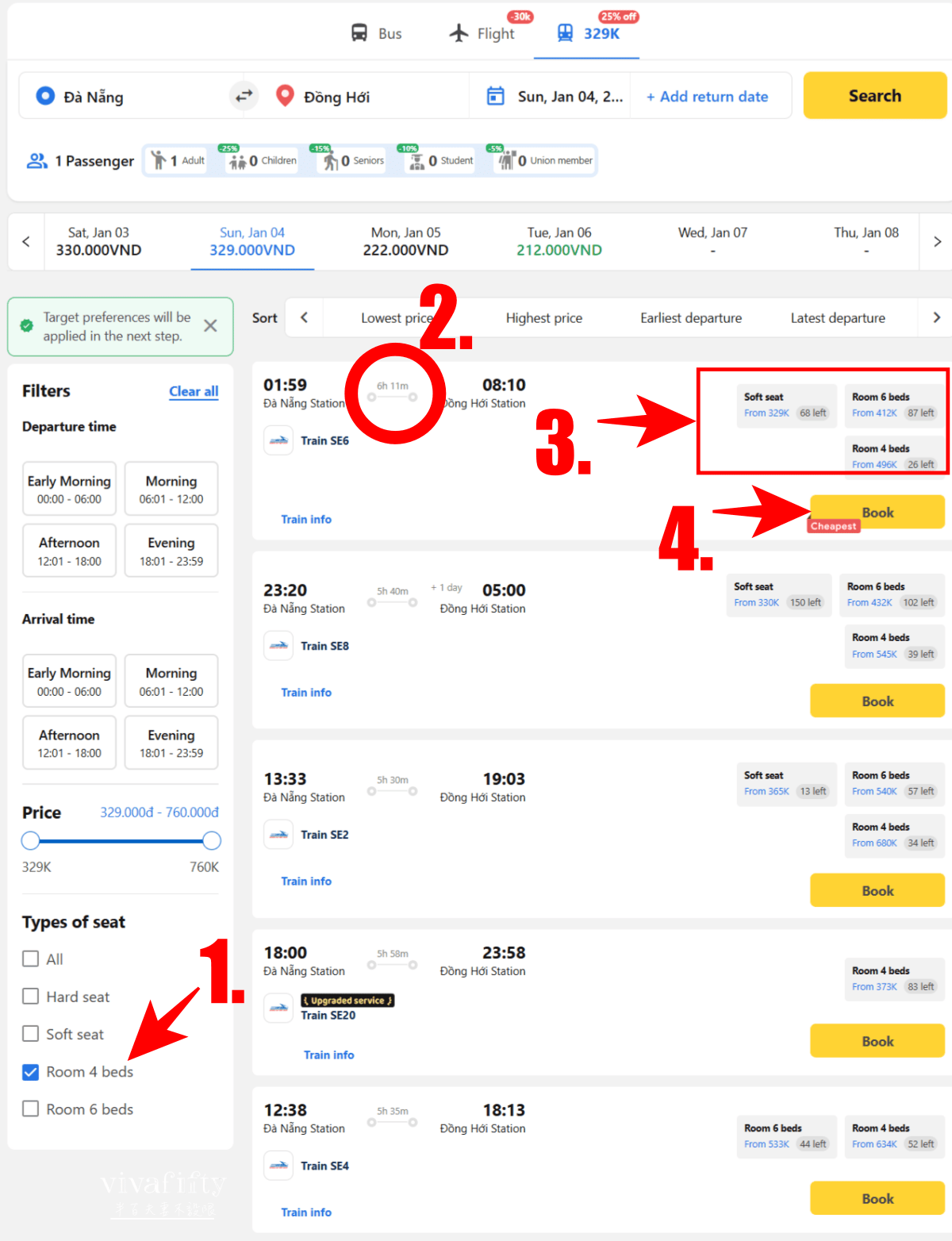
Task: Click the train icon next to Train SE6
Action: tap(278, 440)
